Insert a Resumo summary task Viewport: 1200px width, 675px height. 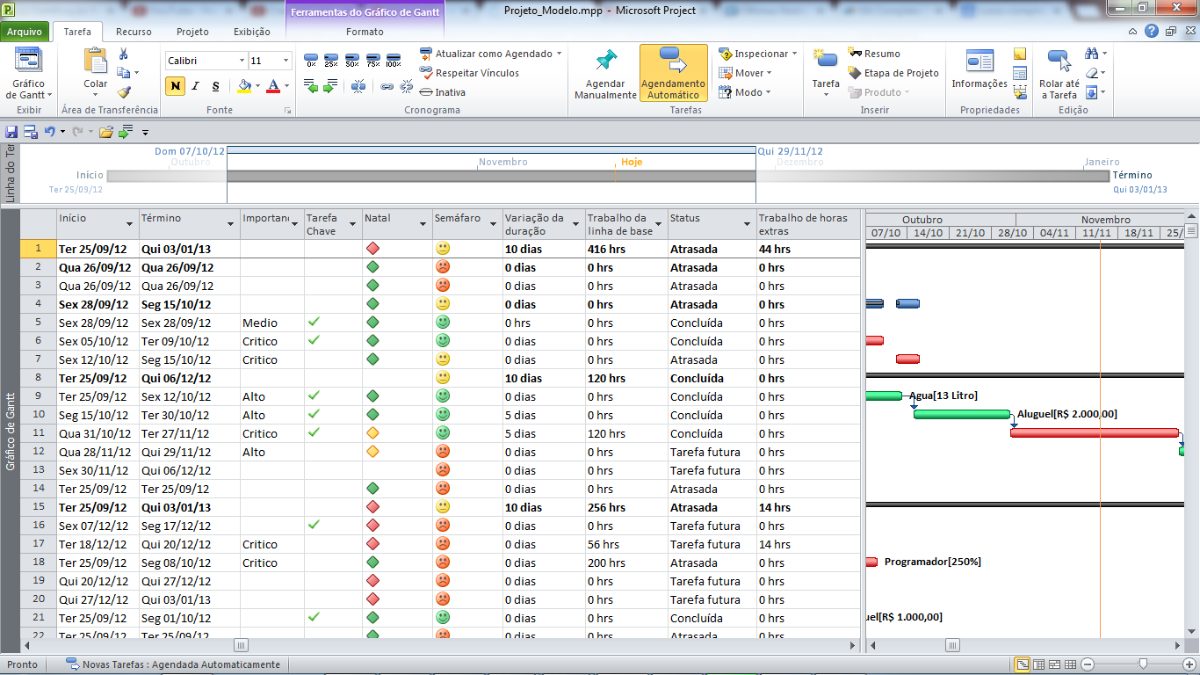874,54
